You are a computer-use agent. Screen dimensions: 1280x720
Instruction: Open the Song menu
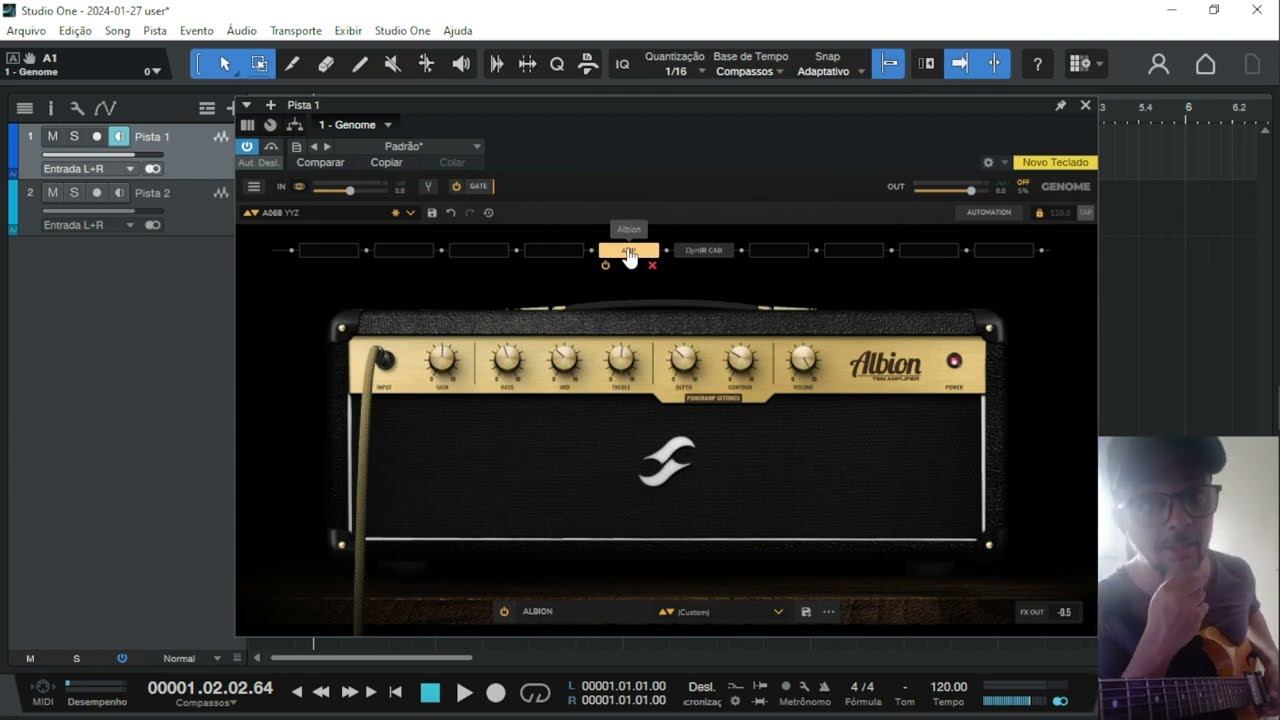pyautogui.click(x=117, y=31)
